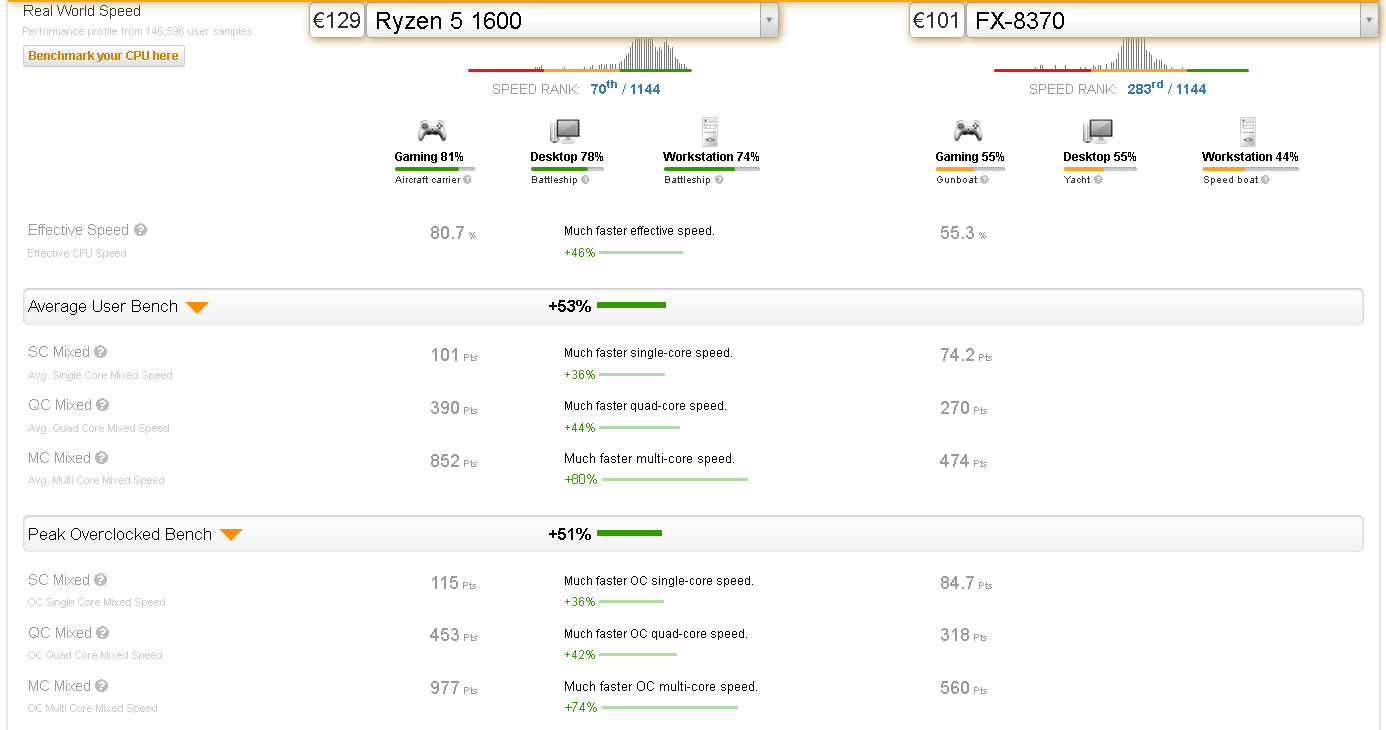1386x730 pixels.
Task: Click the 74.2 Pts single-core score
Action: 966,355
